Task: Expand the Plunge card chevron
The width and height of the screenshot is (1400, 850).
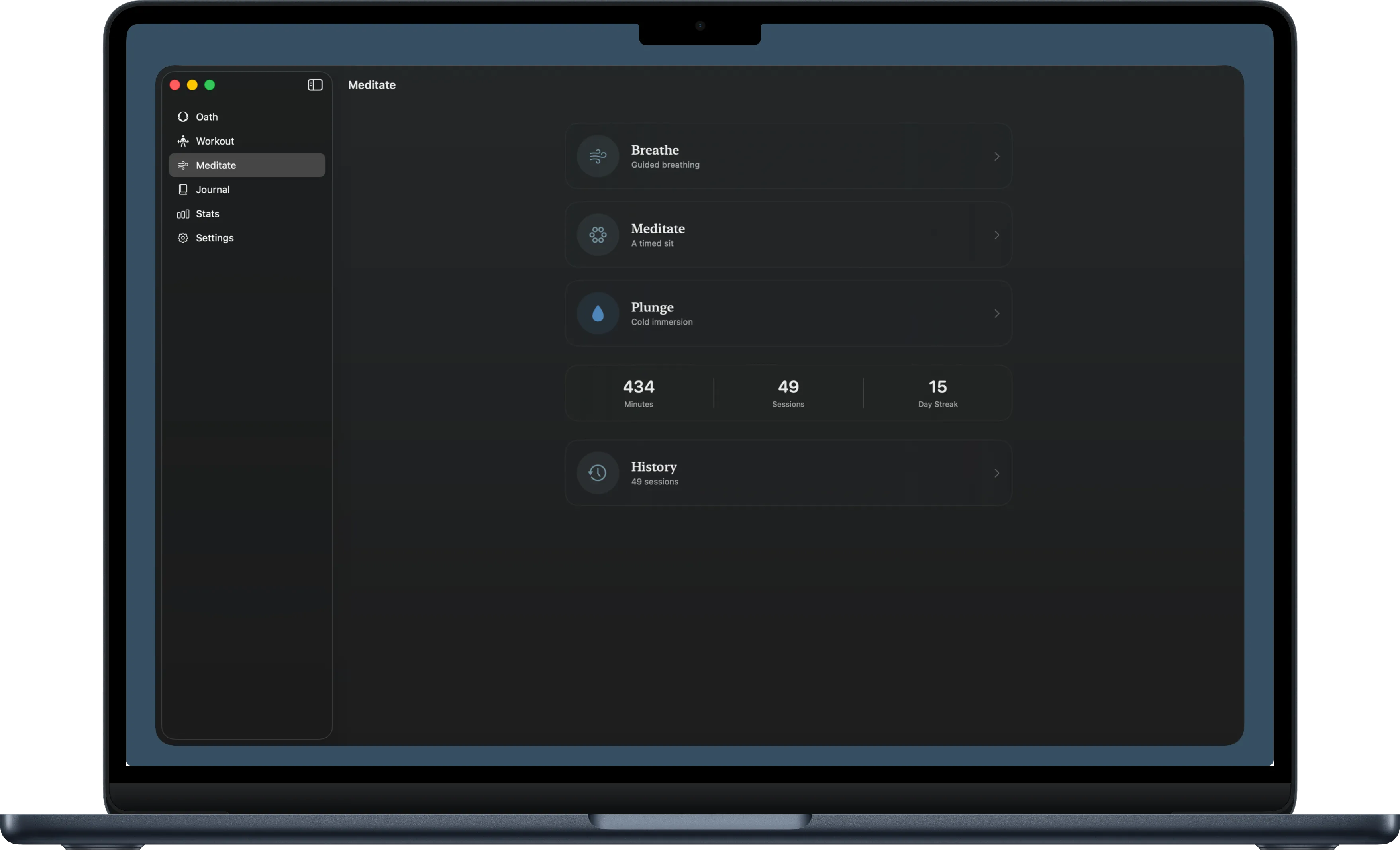Action: tap(996, 313)
